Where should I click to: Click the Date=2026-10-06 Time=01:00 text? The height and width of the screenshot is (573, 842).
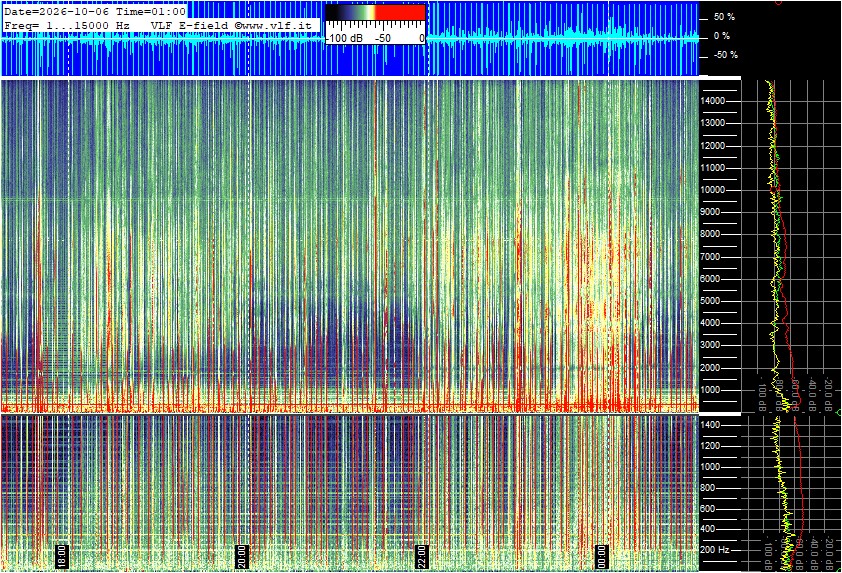[95, 11]
